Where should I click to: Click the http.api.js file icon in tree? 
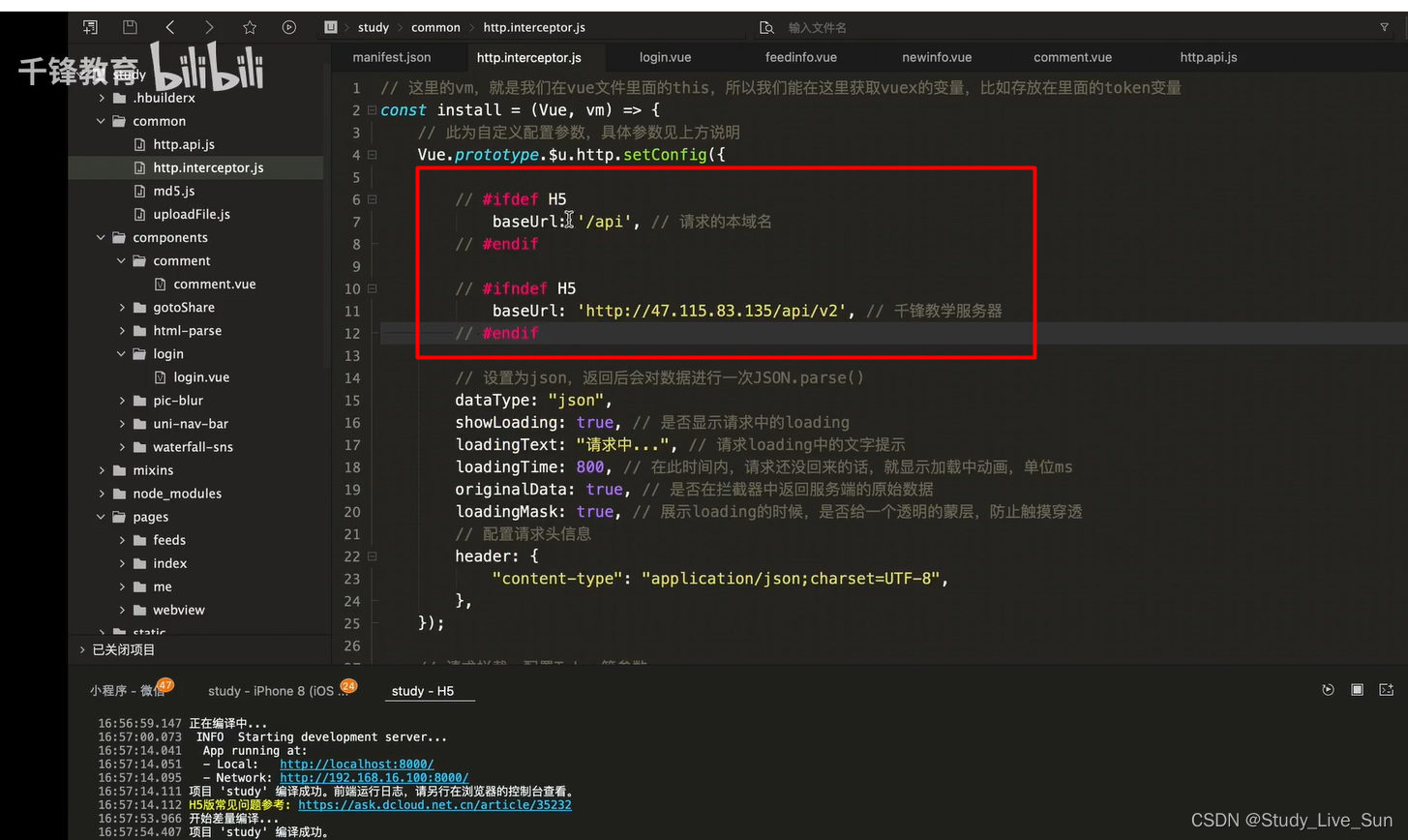pos(139,144)
